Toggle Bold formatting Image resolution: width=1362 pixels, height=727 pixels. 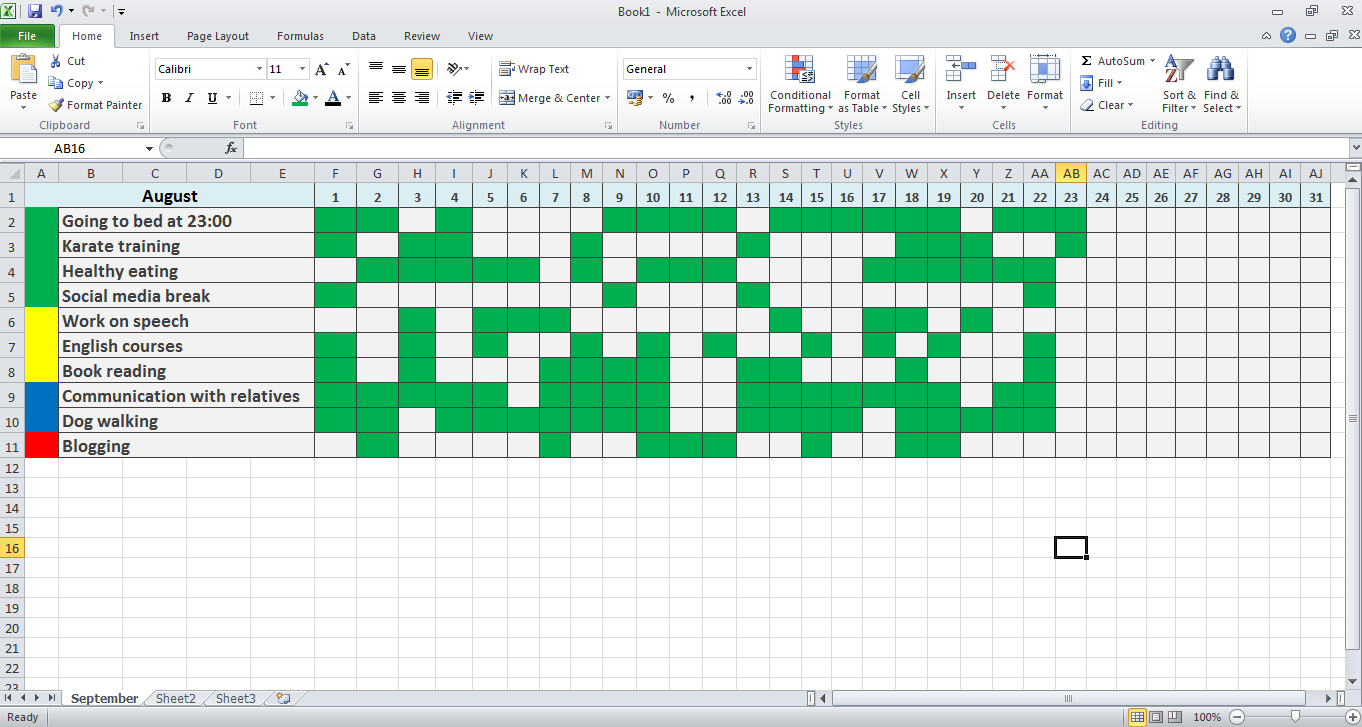(166, 98)
